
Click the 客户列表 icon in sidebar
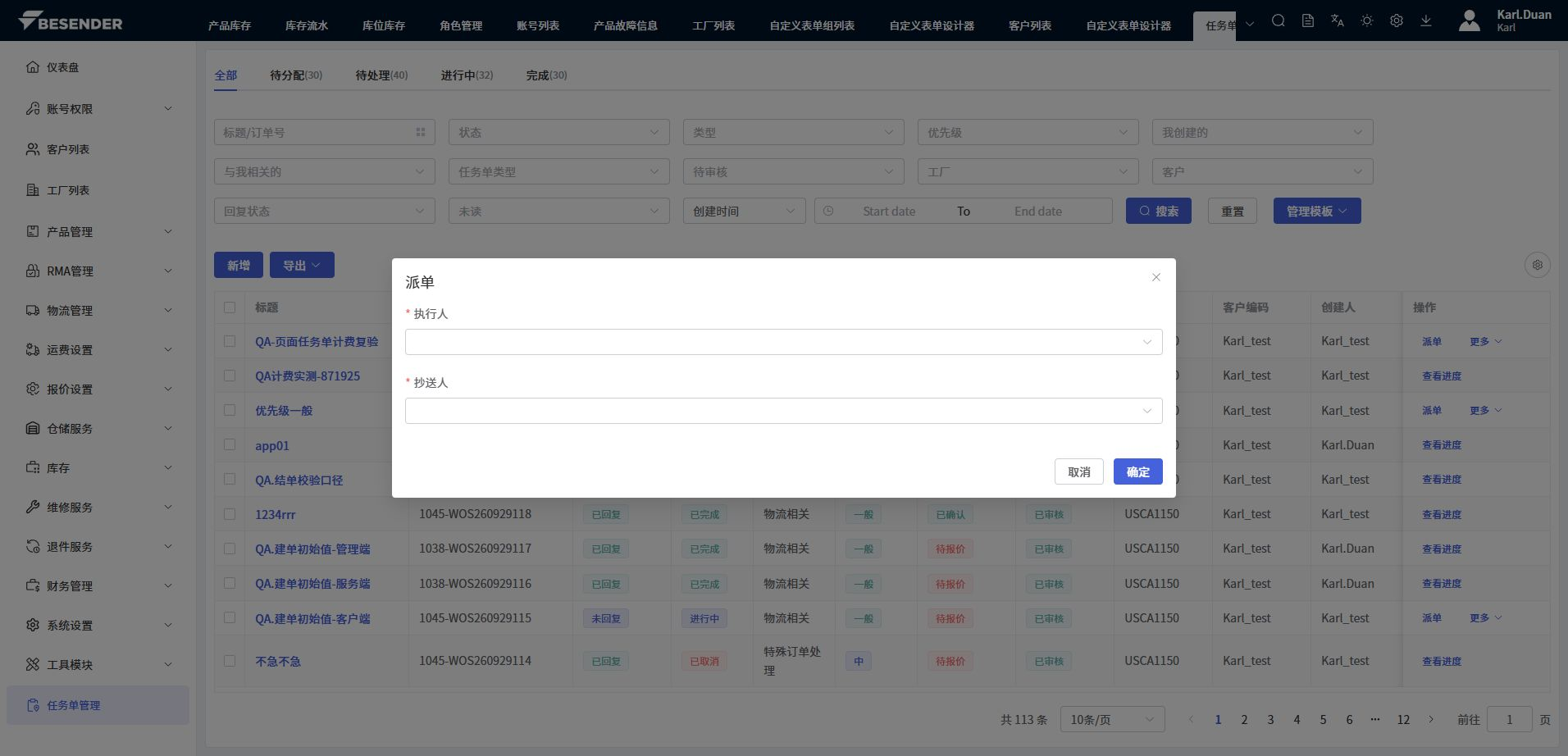33,149
